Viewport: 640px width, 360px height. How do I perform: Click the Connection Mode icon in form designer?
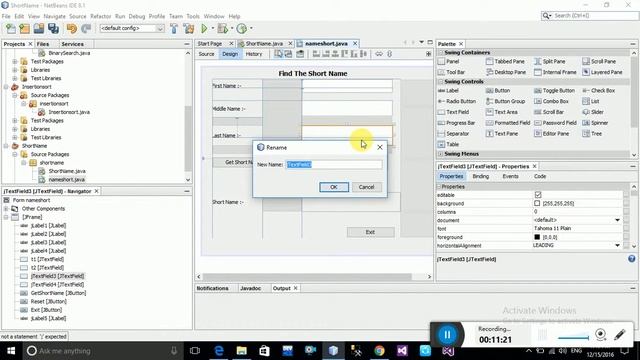[x=288, y=54]
